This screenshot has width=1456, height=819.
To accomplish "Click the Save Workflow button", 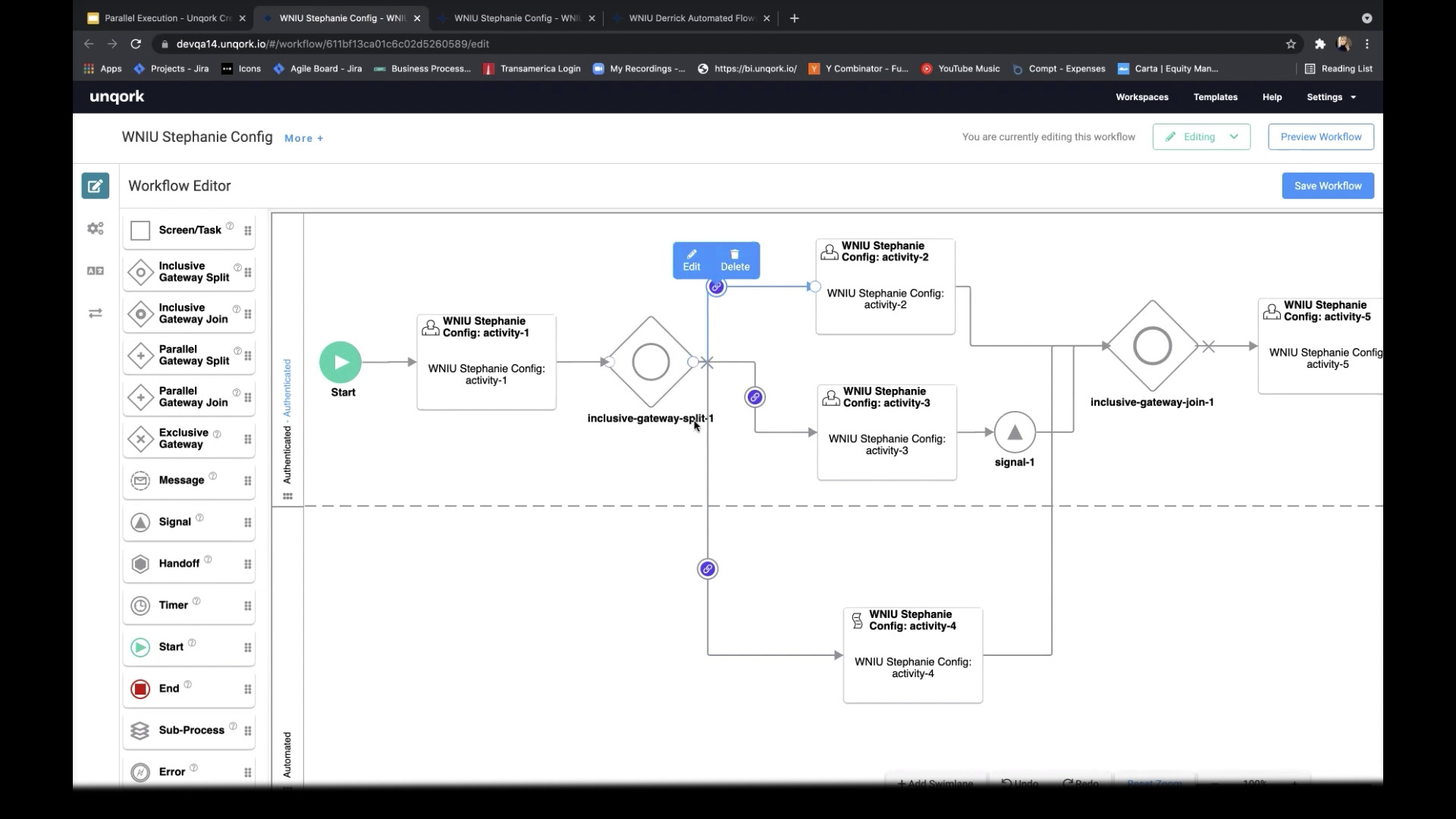I will [x=1328, y=186].
